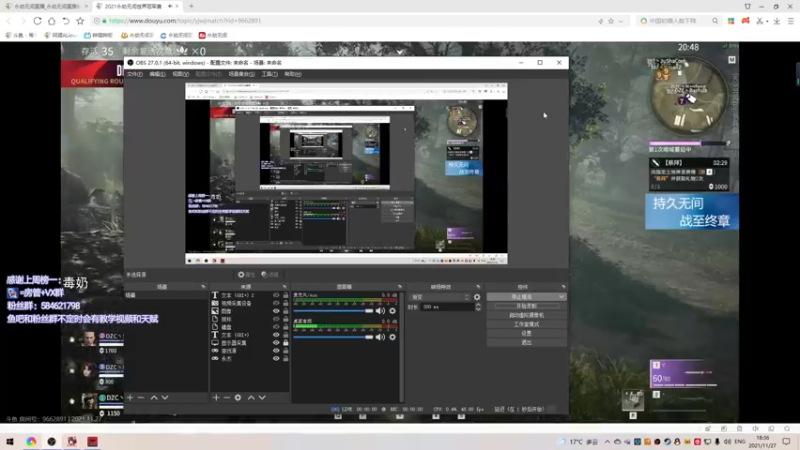Open the 渐变 transition dropdown

(x=440, y=297)
